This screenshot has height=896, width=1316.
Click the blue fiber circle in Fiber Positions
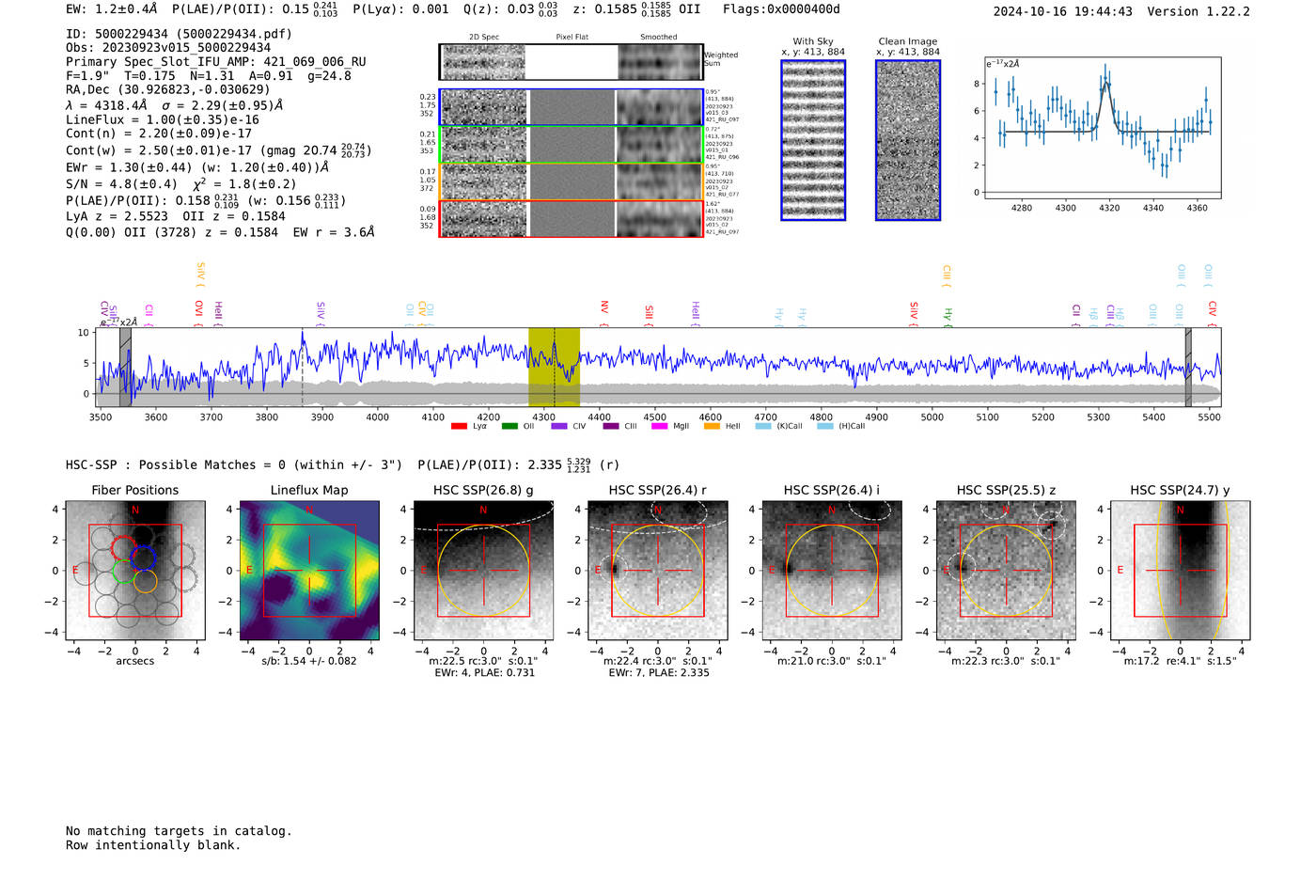143,558
